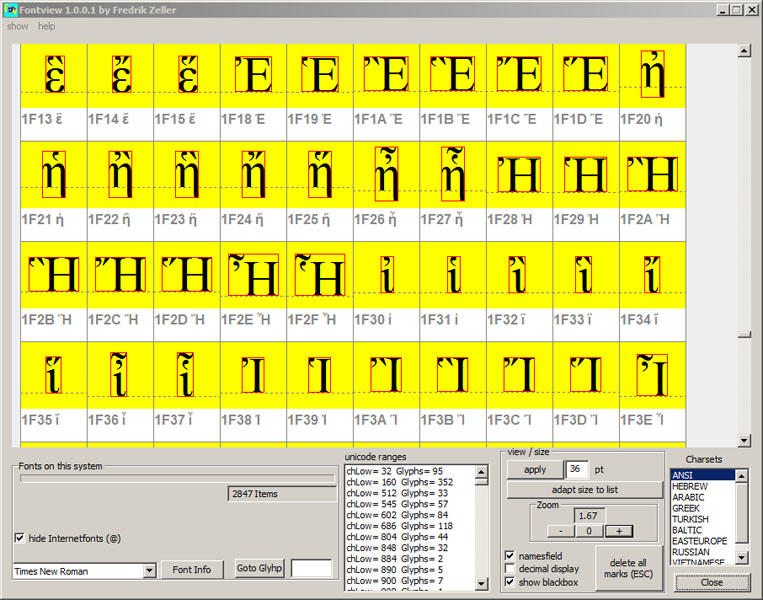Reset zoom with the 0 button

pyautogui.click(x=589, y=531)
